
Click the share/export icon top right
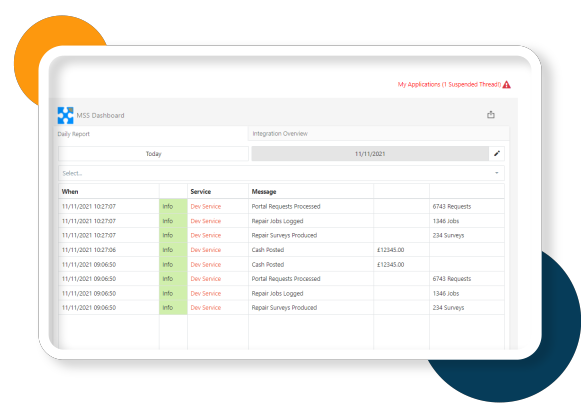491,115
